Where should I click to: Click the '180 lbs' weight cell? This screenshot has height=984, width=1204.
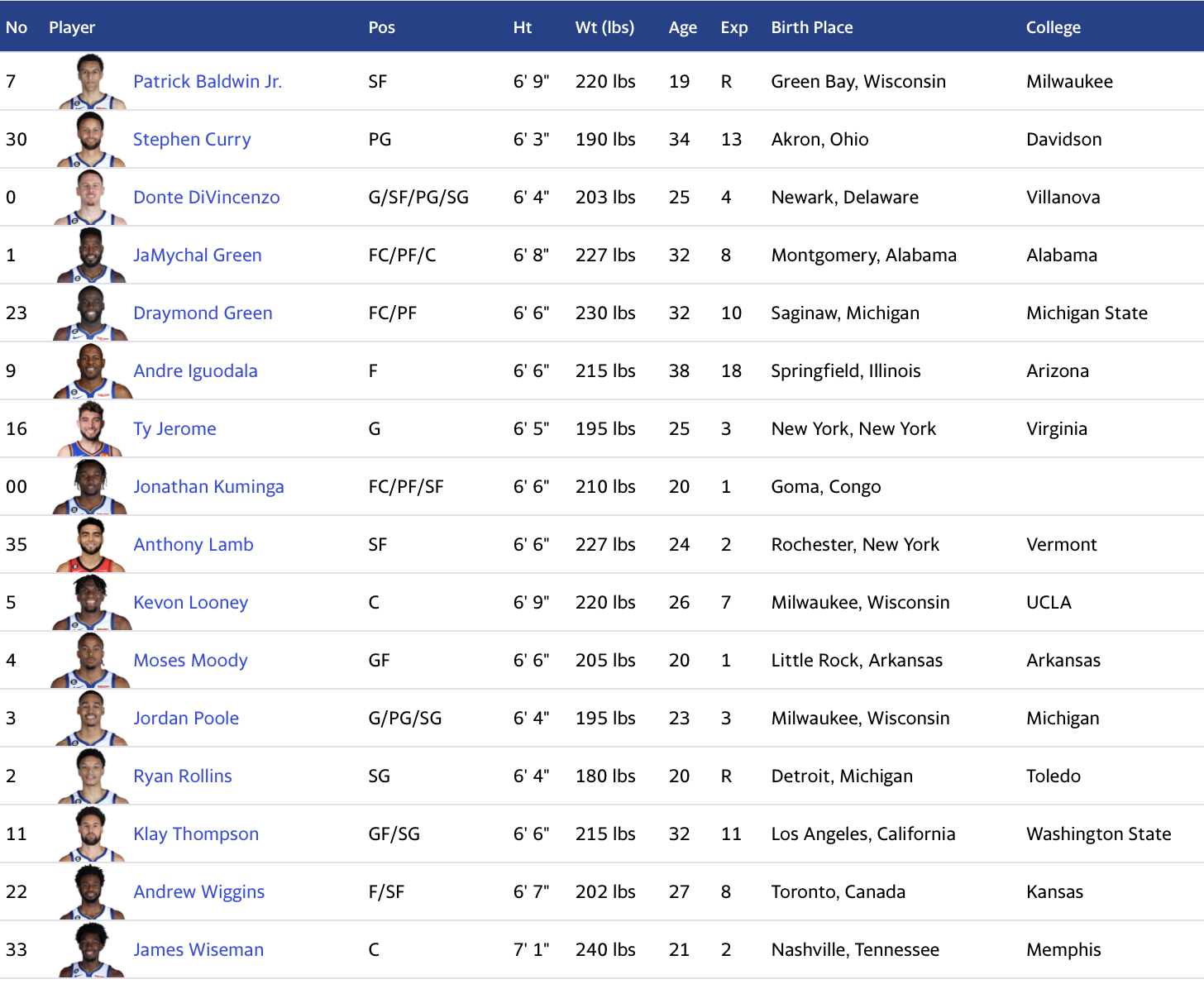(606, 776)
